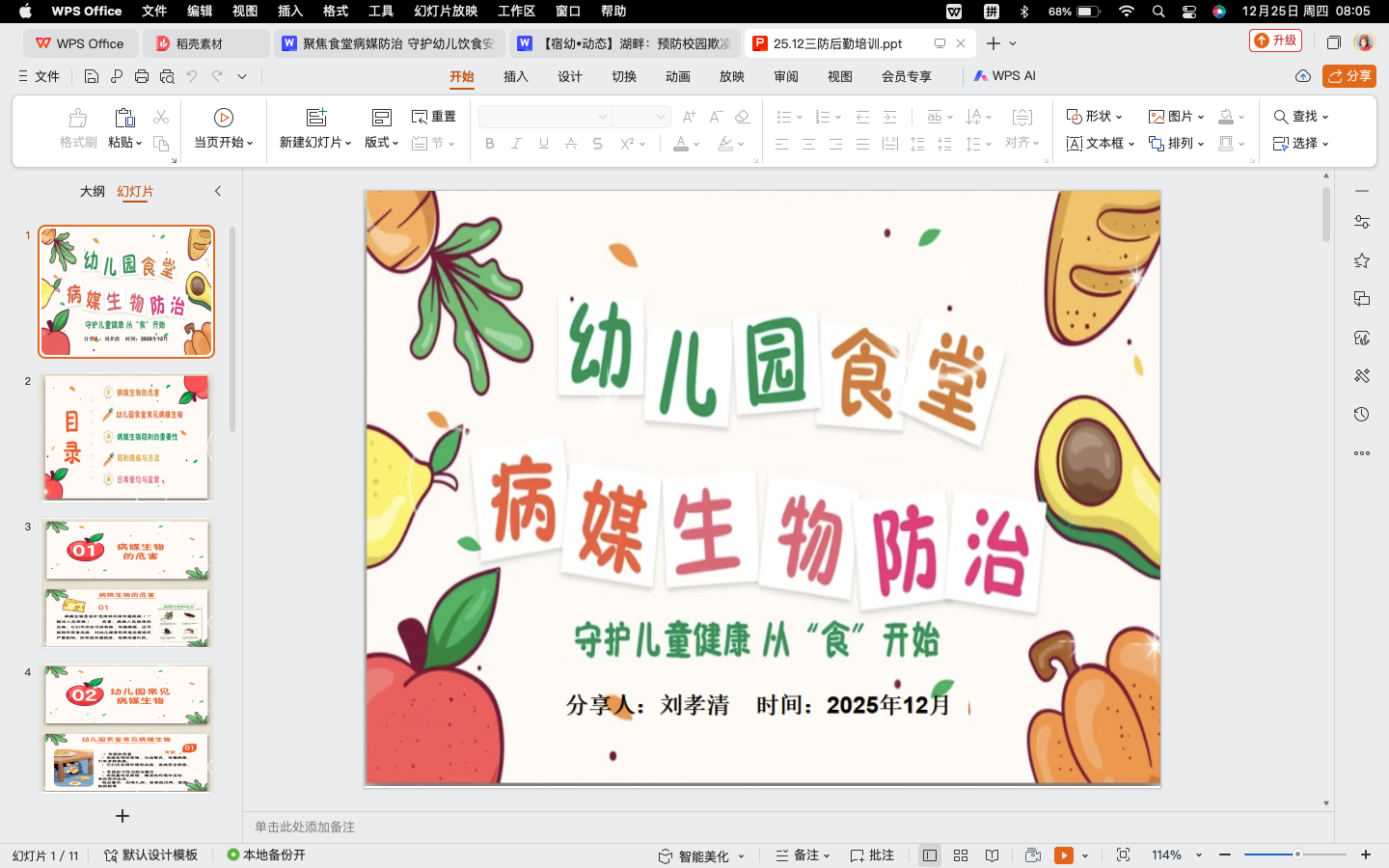The width and height of the screenshot is (1389, 868).
Task: Open the 版式 layout dropdown
Action: click(x=382, y=143)
